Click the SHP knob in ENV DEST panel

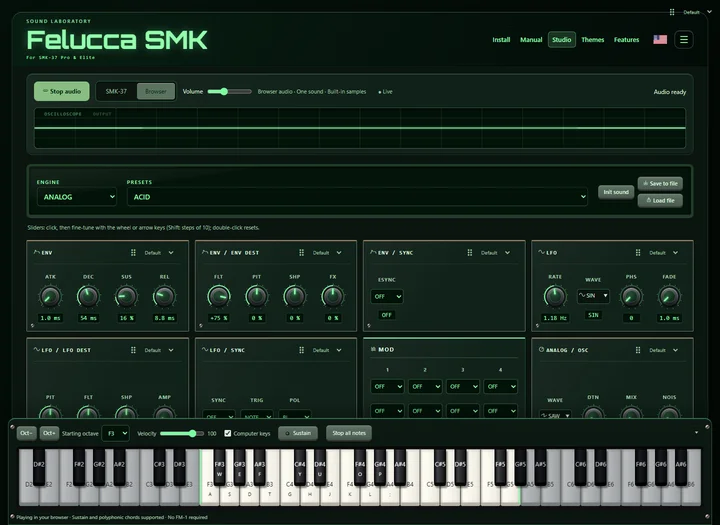[x=295, y=297]
